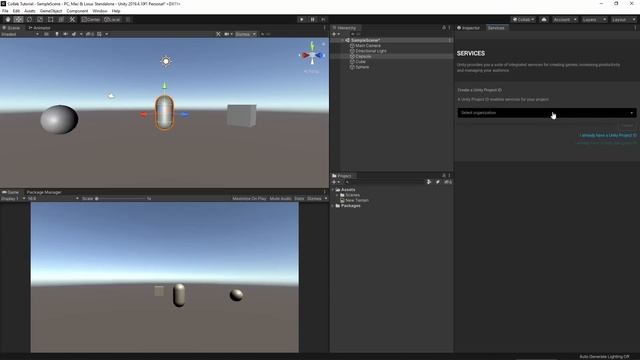Open the Account dropdown

coord(565,20)
